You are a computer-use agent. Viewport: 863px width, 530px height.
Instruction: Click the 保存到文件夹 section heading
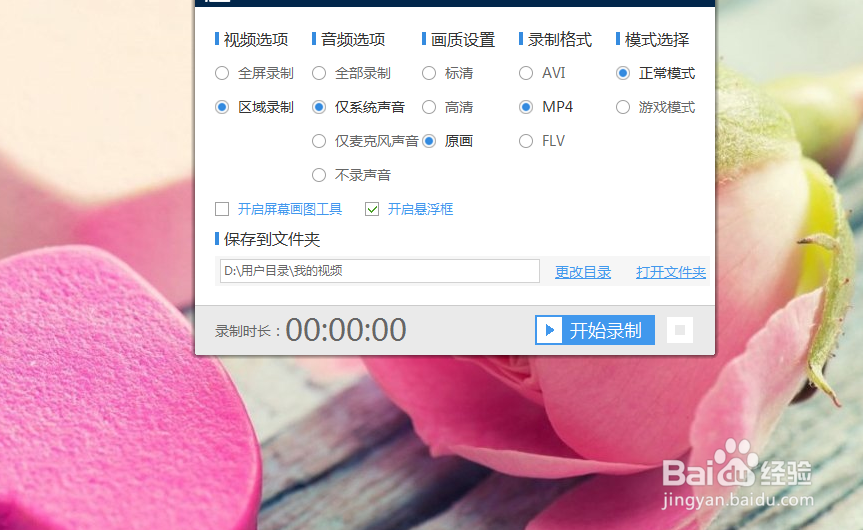pos(272,239)
